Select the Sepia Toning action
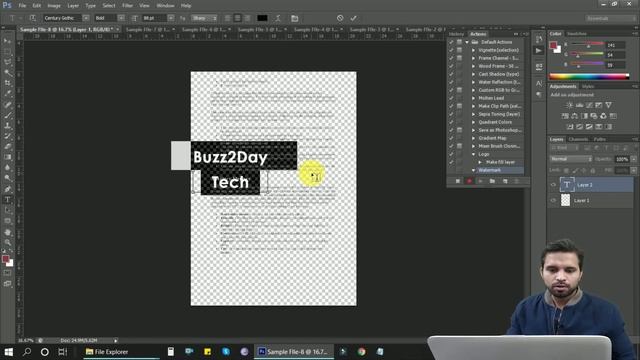Screen dimensions: 640x360 [499, 114]
